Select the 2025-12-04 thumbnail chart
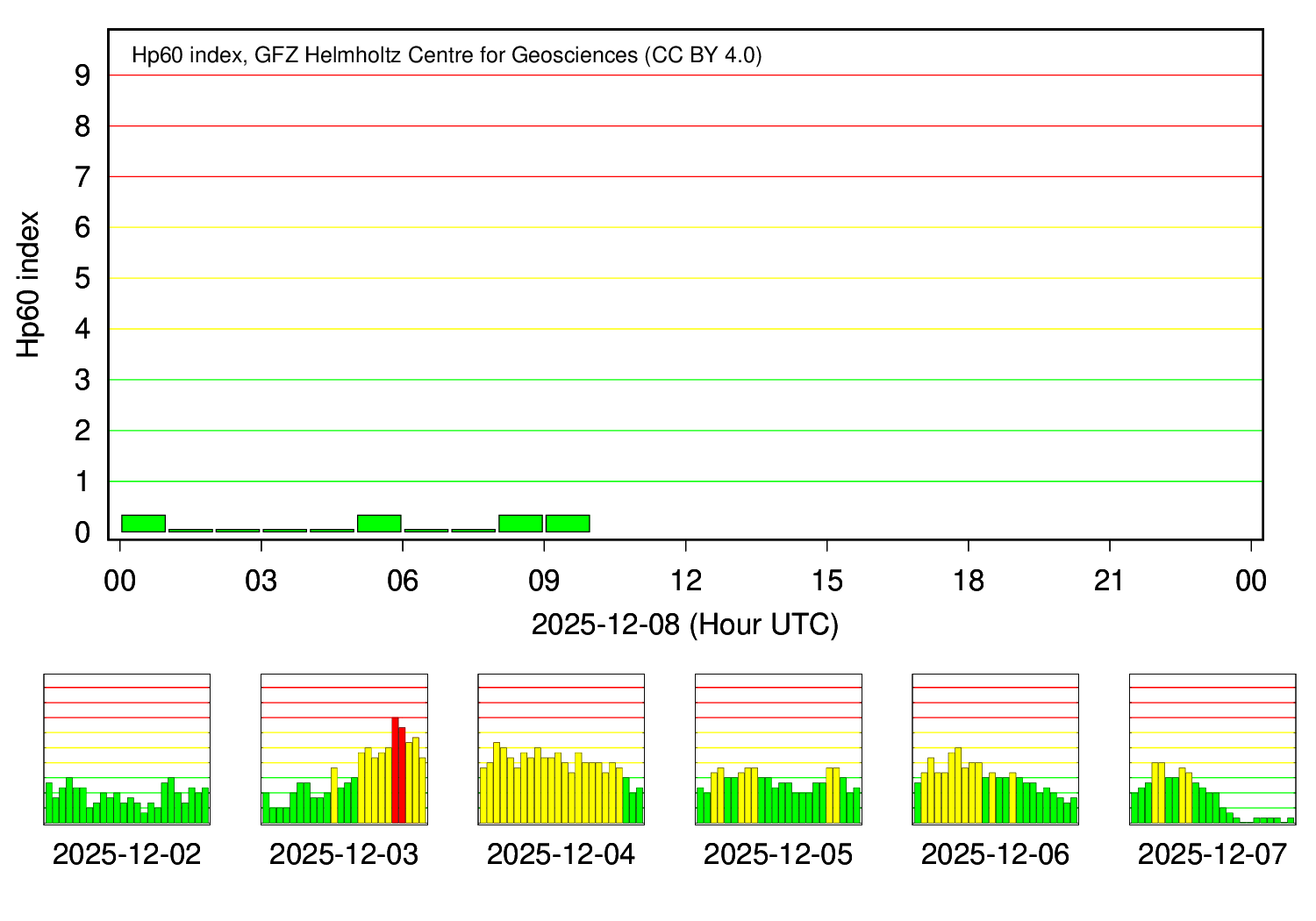1316x921 pixels. (x=561, y=749)
